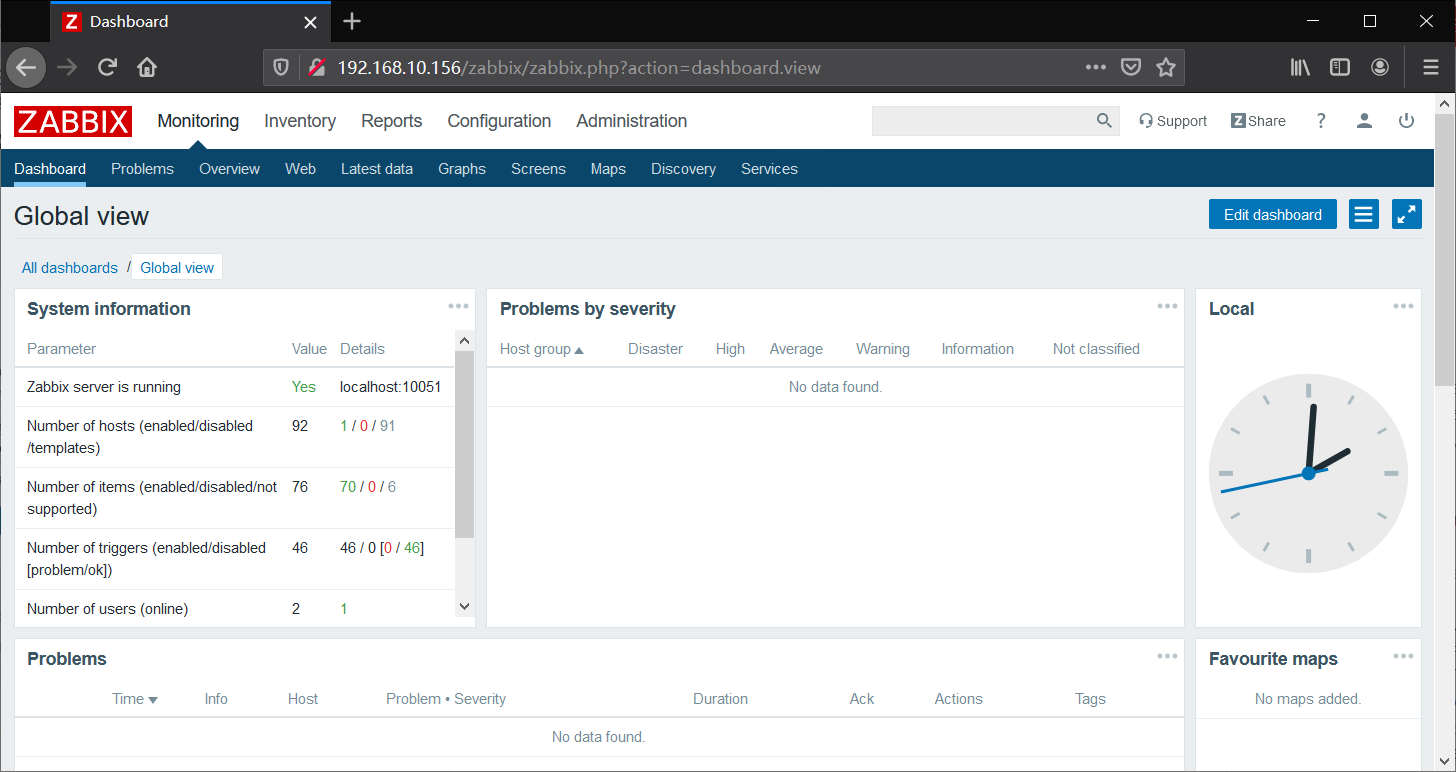Open the Graphs tab
This screenshot has width=1456, height=772.
pos(462,169)
